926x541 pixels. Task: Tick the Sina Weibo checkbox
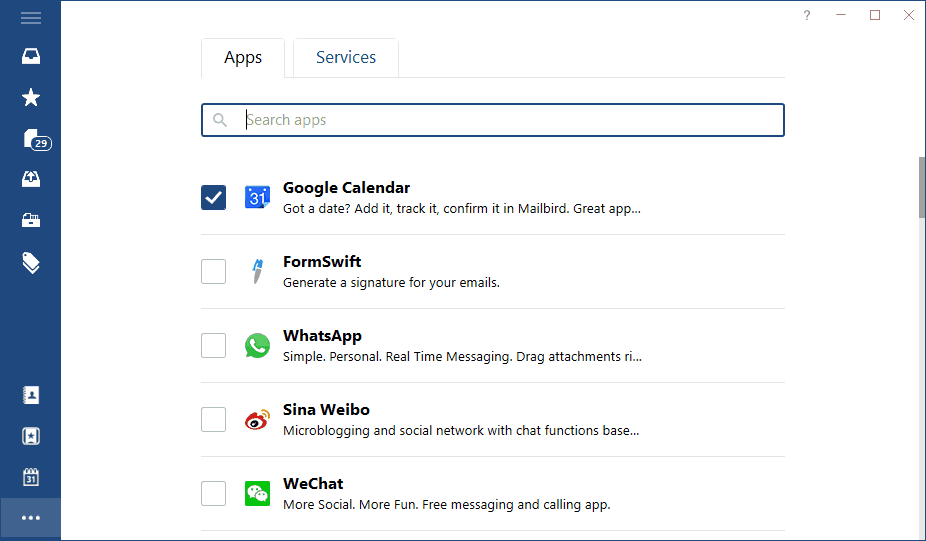pyautogui.click(x=214, y=419)
